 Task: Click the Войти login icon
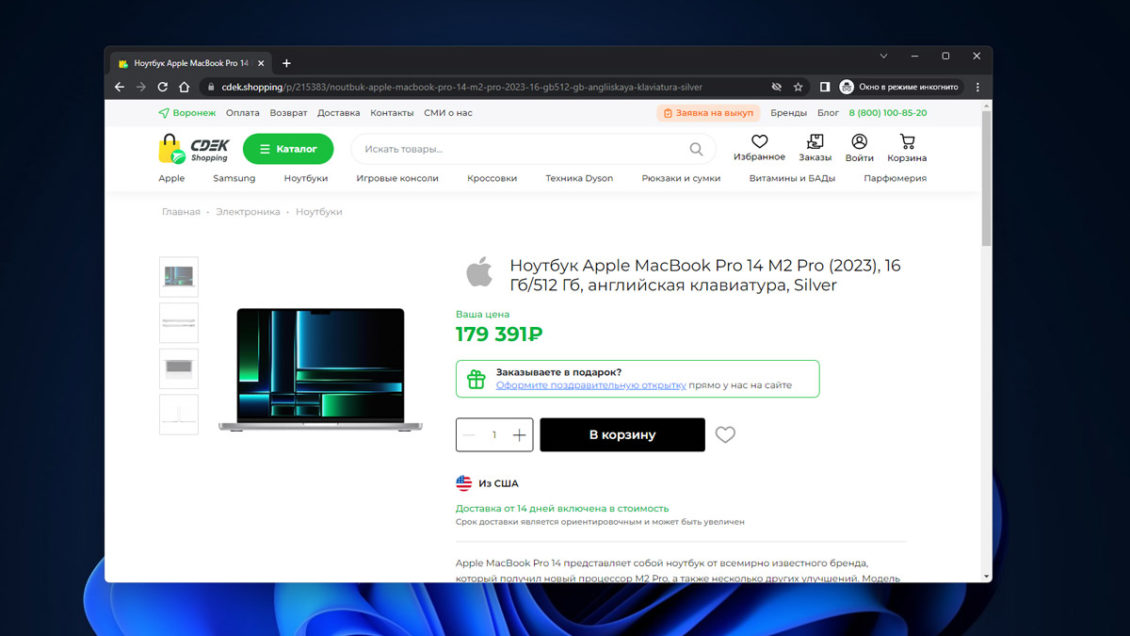pyautogui.click(x=859, y=142)
